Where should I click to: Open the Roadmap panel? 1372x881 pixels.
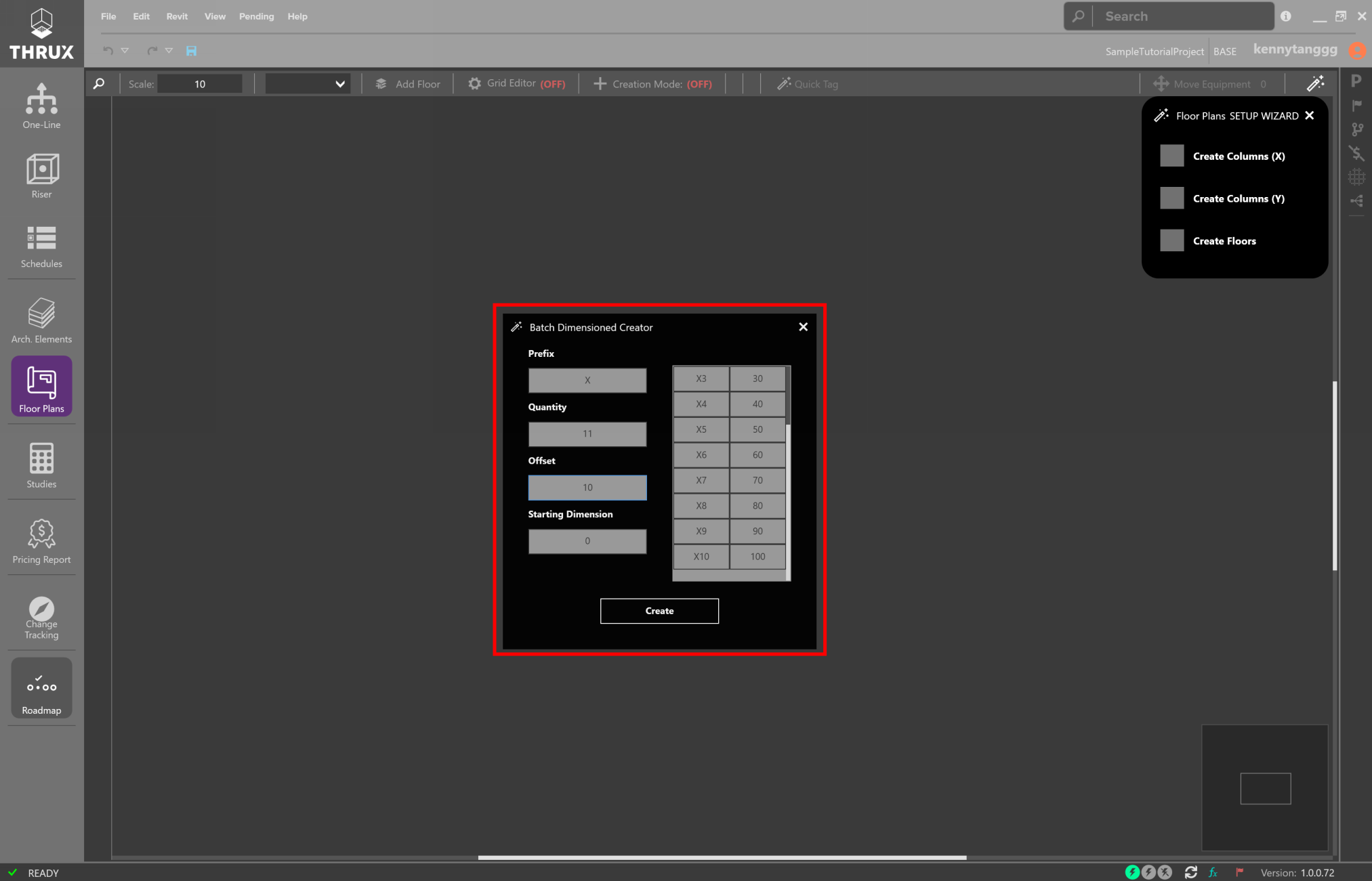click(x=41, y=688)
